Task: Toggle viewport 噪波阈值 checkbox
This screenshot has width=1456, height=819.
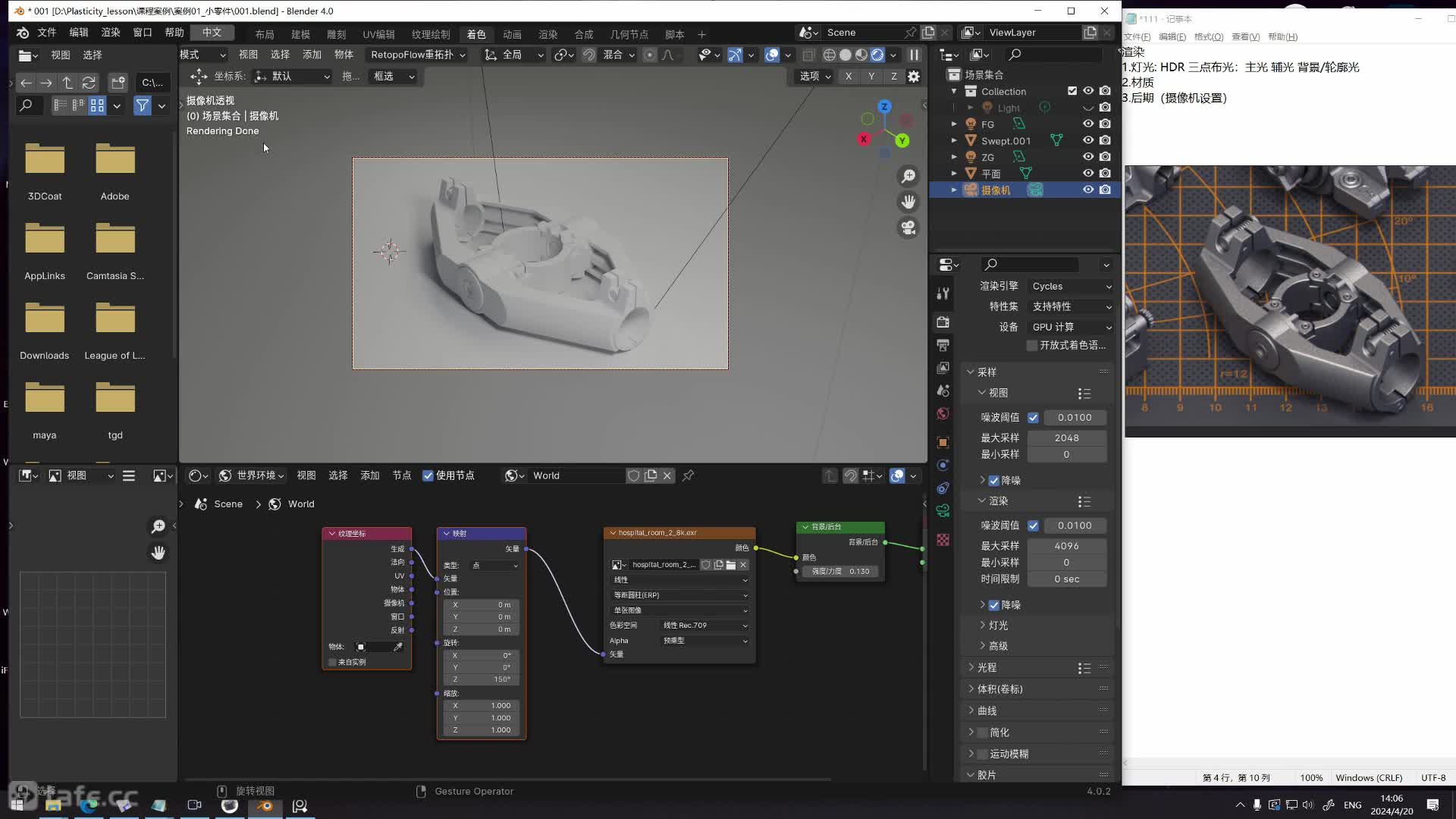Action: pyautogui.click(x=1033, y=418)
